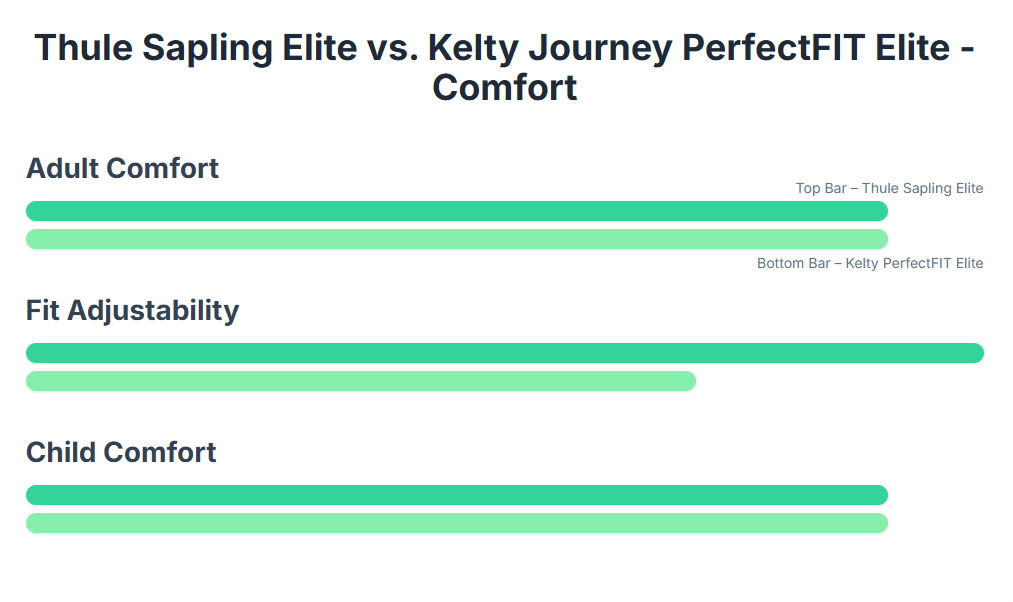Screen dimensions: 1013x602
Task: Click the Bottom Bar – Kelty PerfectFIT Elite label
Action: (870, 263)
